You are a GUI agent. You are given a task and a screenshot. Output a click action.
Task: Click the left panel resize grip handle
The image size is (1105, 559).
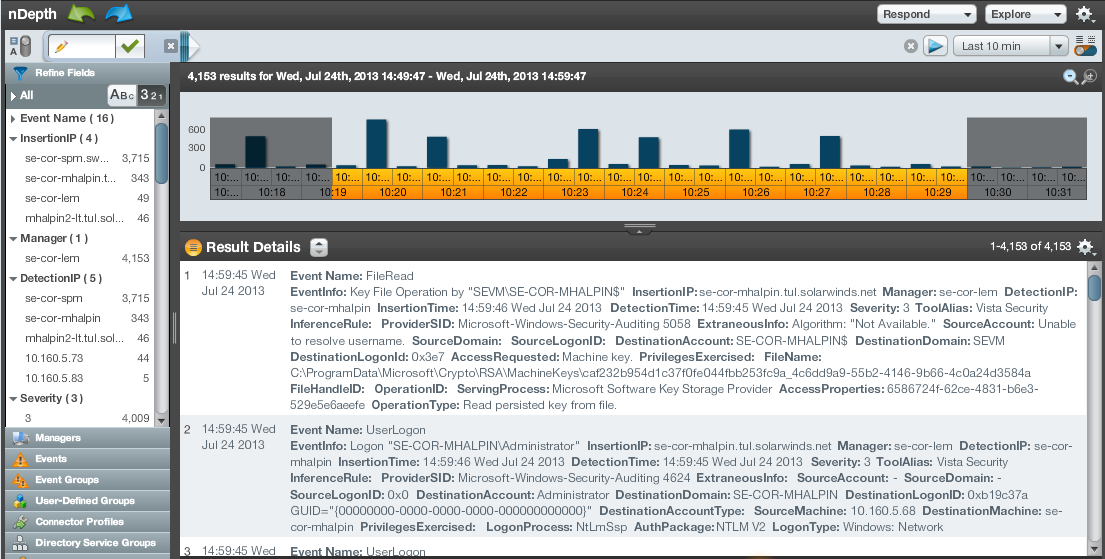[x=174, y=328]
